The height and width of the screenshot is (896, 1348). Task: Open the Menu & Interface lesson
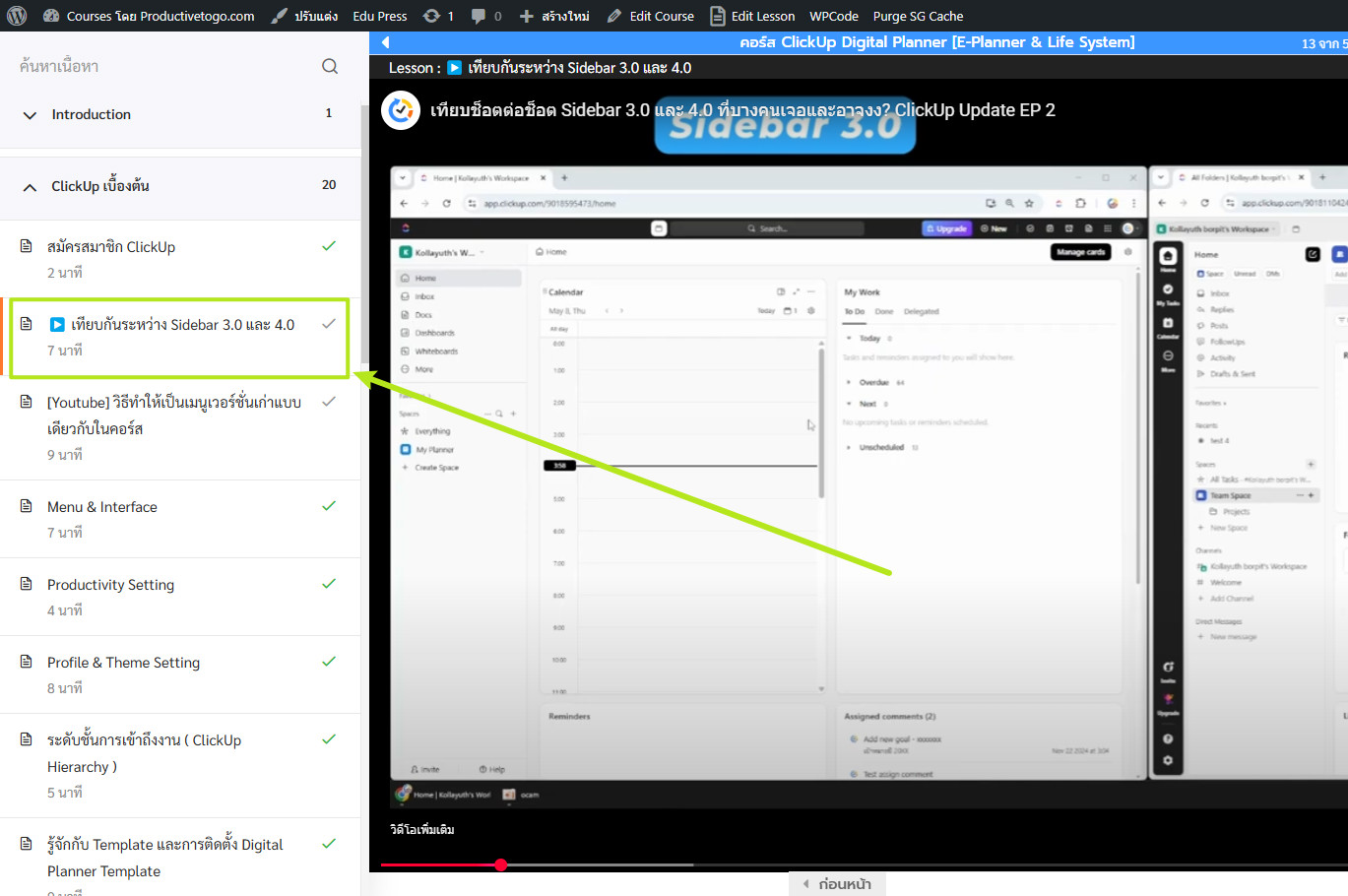point(102,507)
